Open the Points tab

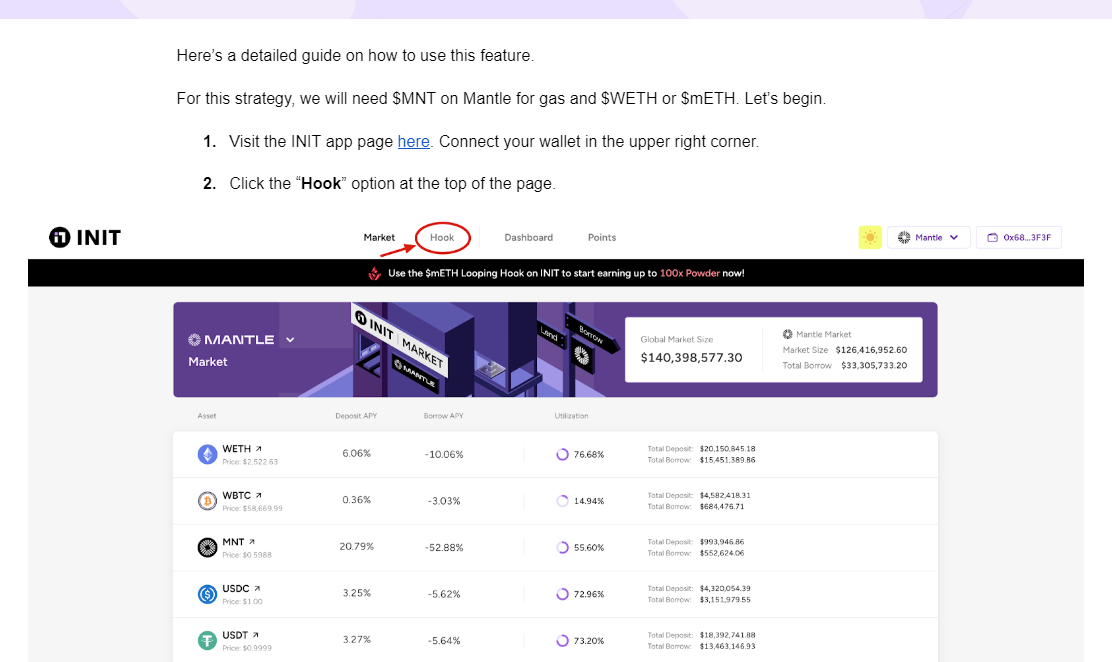(602, 238)
